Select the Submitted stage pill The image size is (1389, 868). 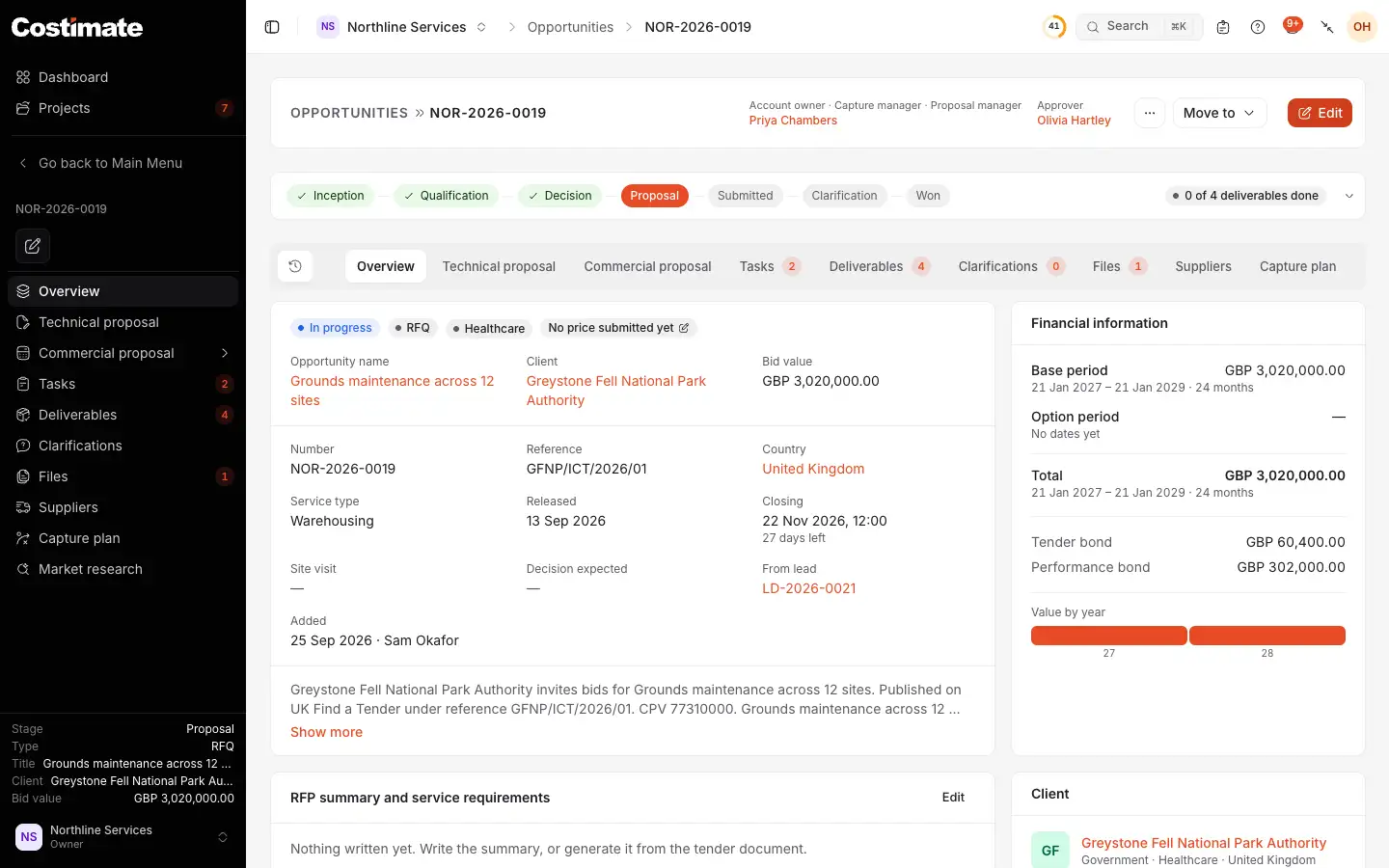tap(745, 196)
